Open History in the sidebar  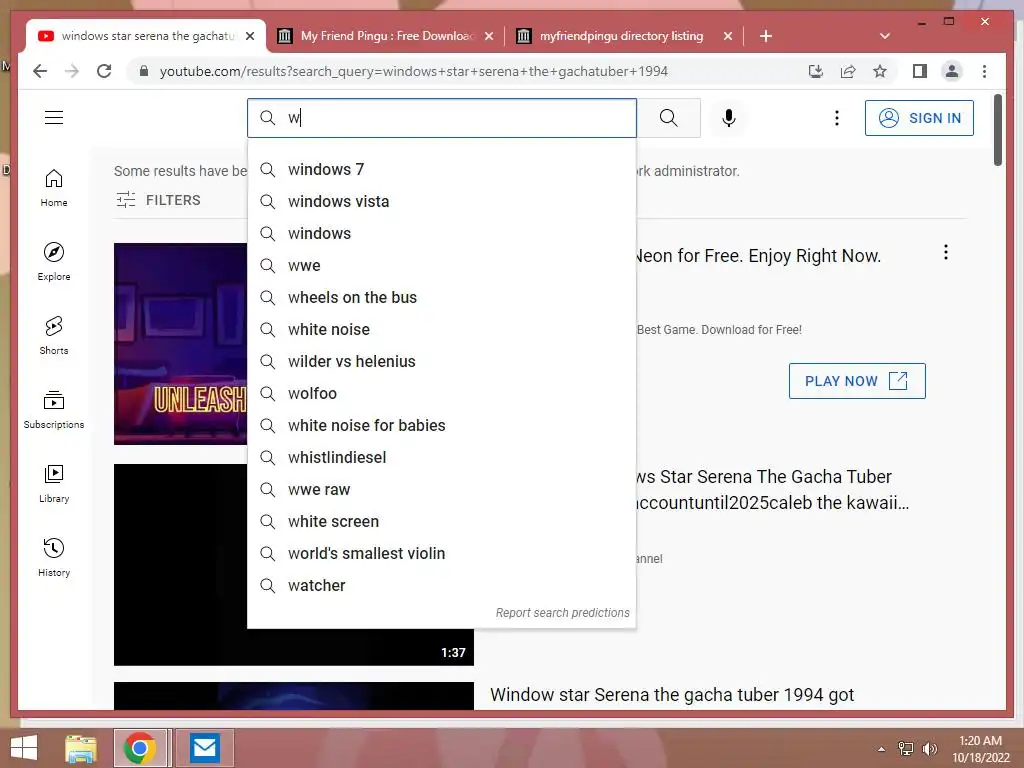(x=54, y=557)
